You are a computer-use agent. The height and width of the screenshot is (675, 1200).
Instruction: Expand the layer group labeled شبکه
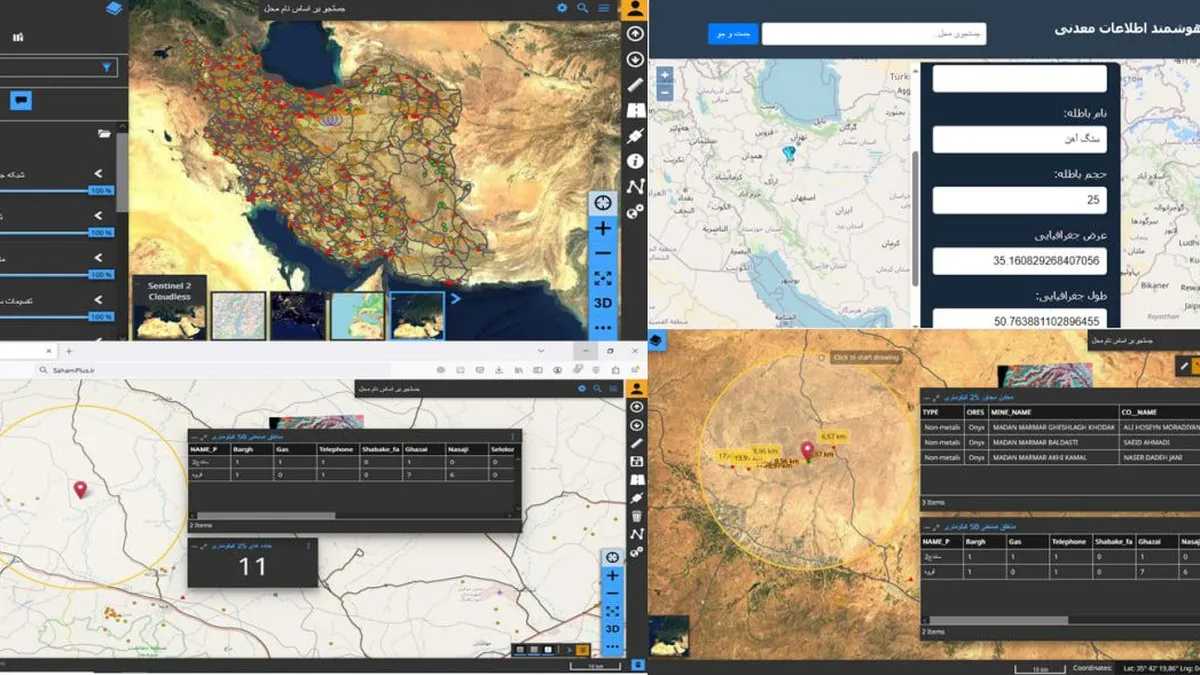coord(98,174)
